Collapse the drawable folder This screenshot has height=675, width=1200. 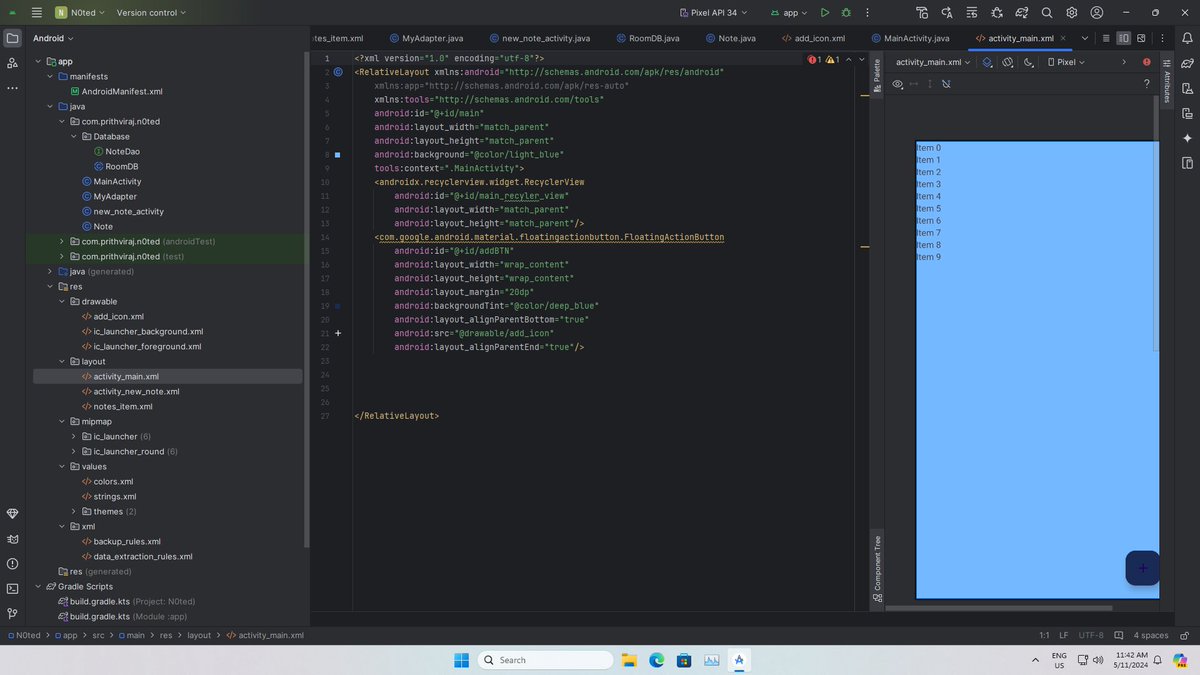(x=62, y=301)
